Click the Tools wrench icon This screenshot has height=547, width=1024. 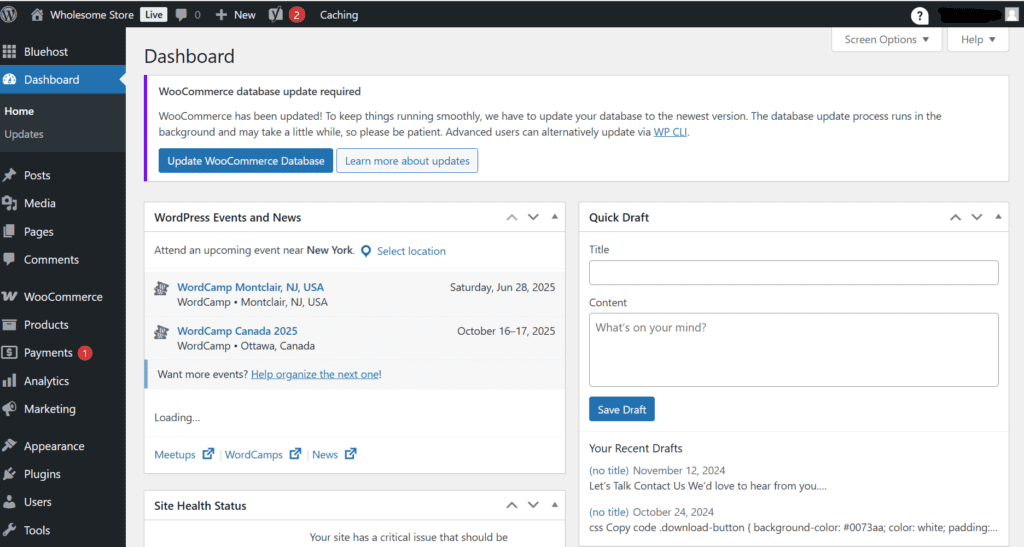(x=9, y=530)
